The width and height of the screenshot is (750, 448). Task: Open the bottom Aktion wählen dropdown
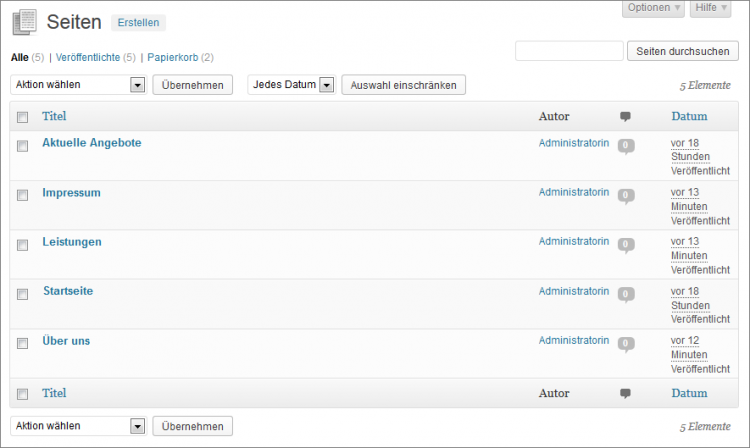(x=79, y=426)
